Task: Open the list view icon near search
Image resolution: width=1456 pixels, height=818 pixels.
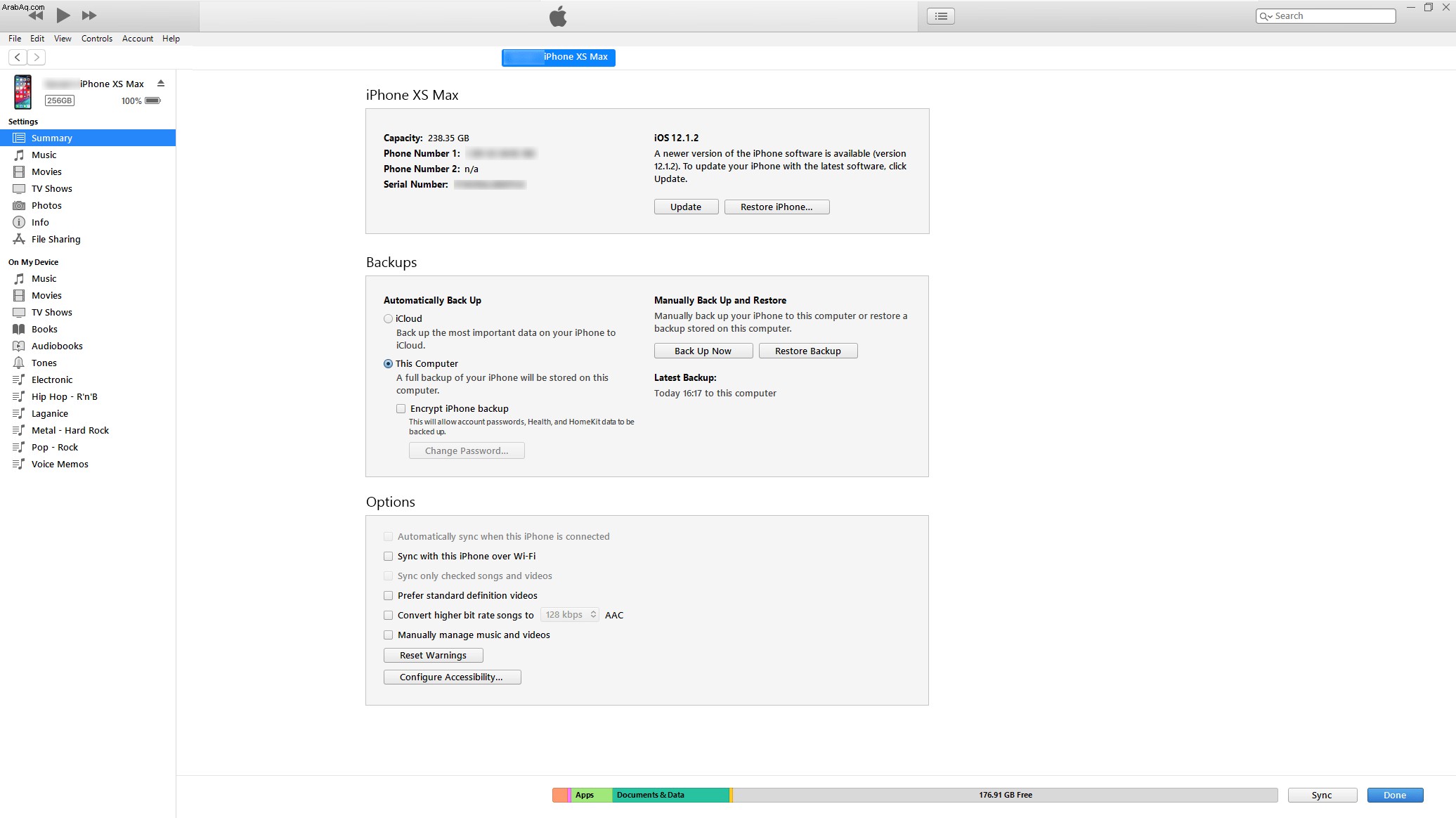Action: (x=940, y=15)
